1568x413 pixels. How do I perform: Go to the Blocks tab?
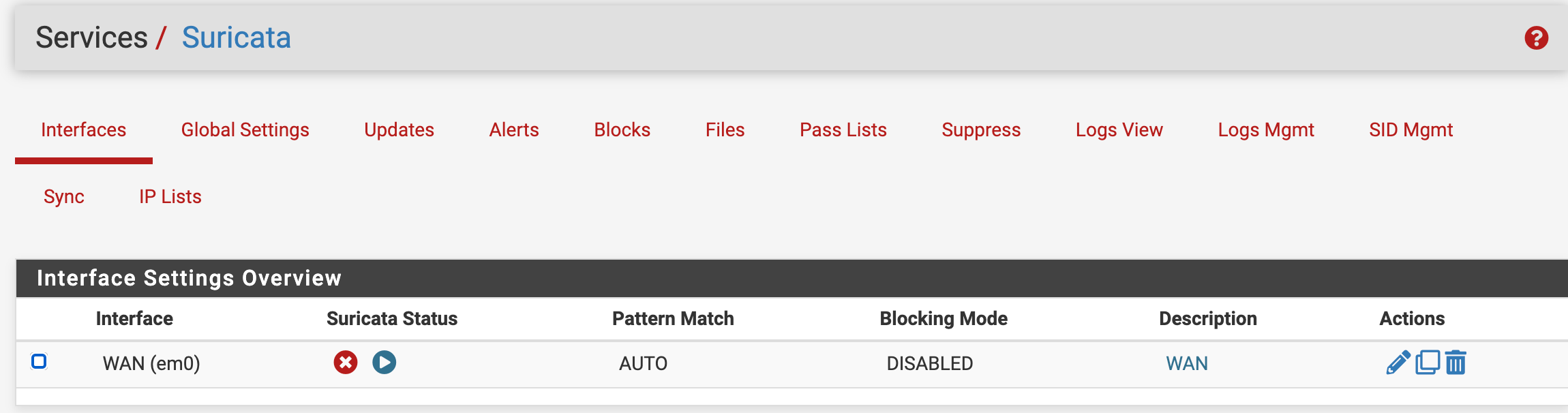(x=622, y=129)
